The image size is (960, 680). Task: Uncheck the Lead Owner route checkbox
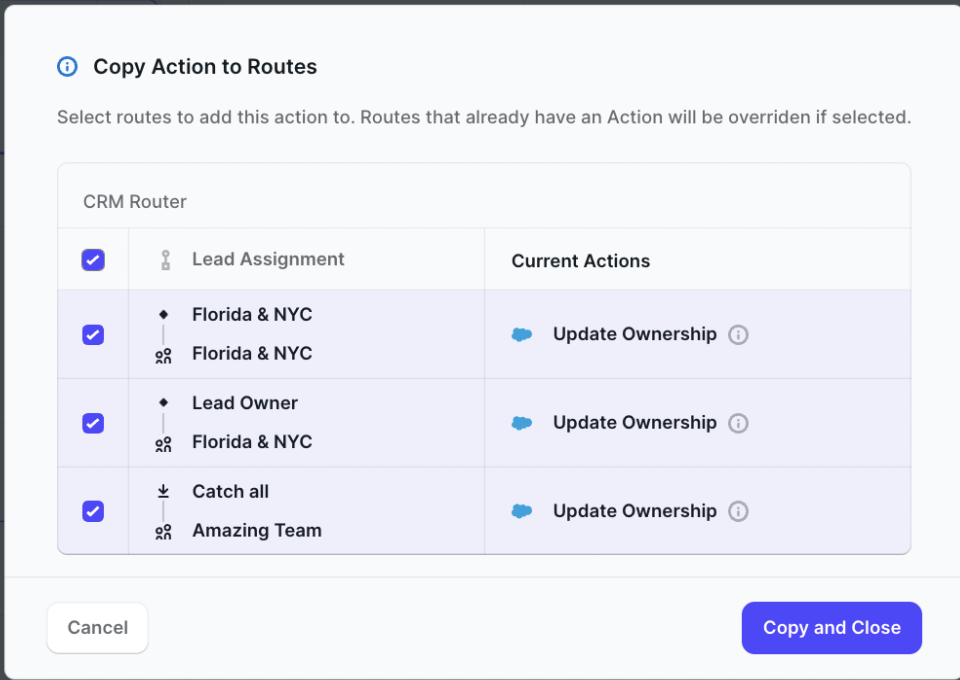click(93, 423)
